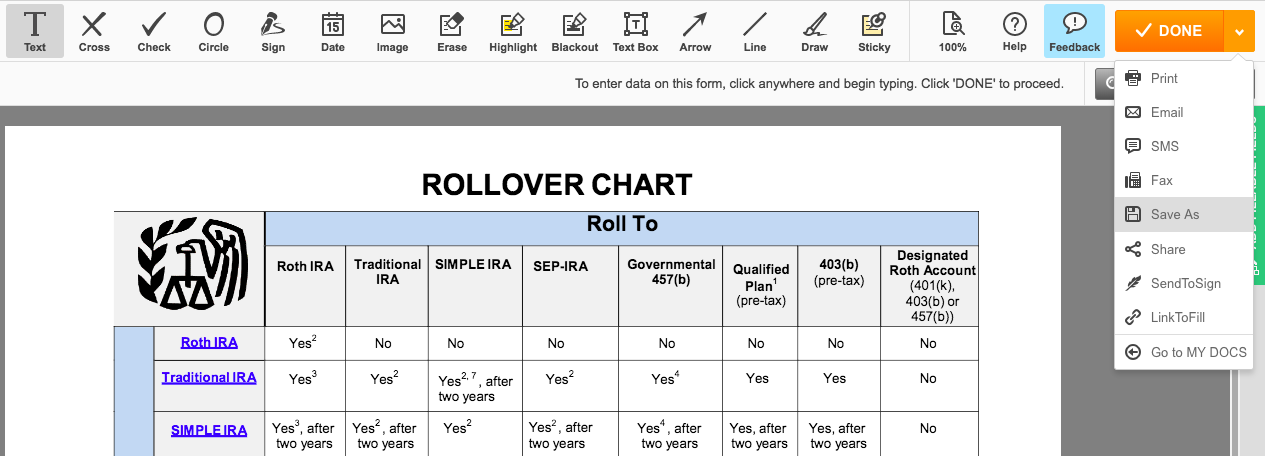Click the Roll To header cell

coord(622,227)
